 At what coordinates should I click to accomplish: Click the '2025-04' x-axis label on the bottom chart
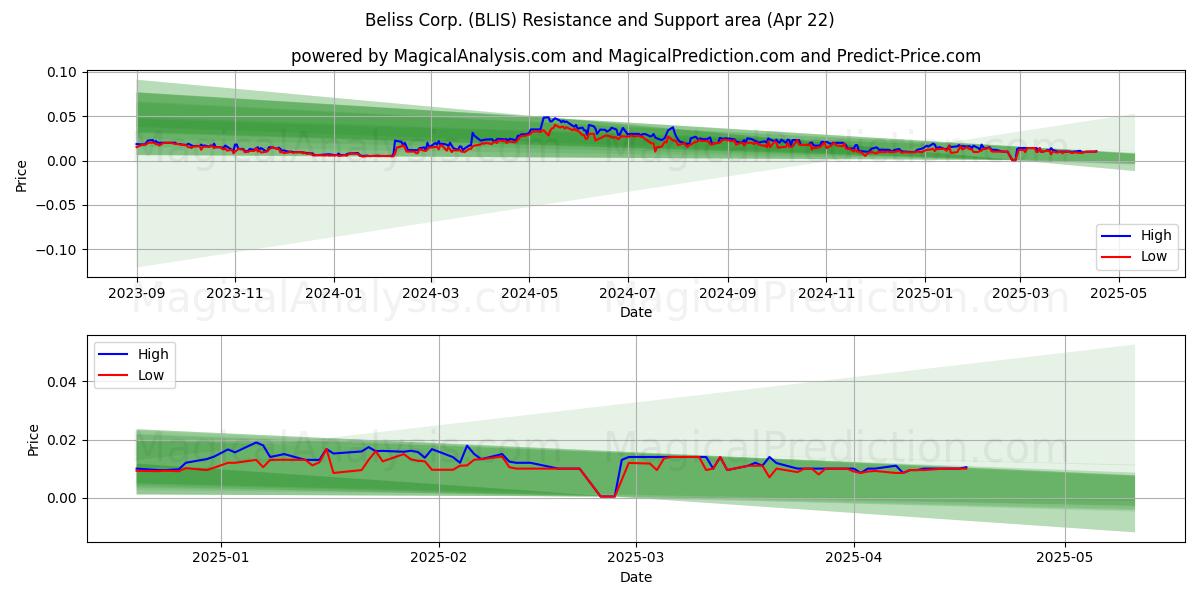point(853,557)
